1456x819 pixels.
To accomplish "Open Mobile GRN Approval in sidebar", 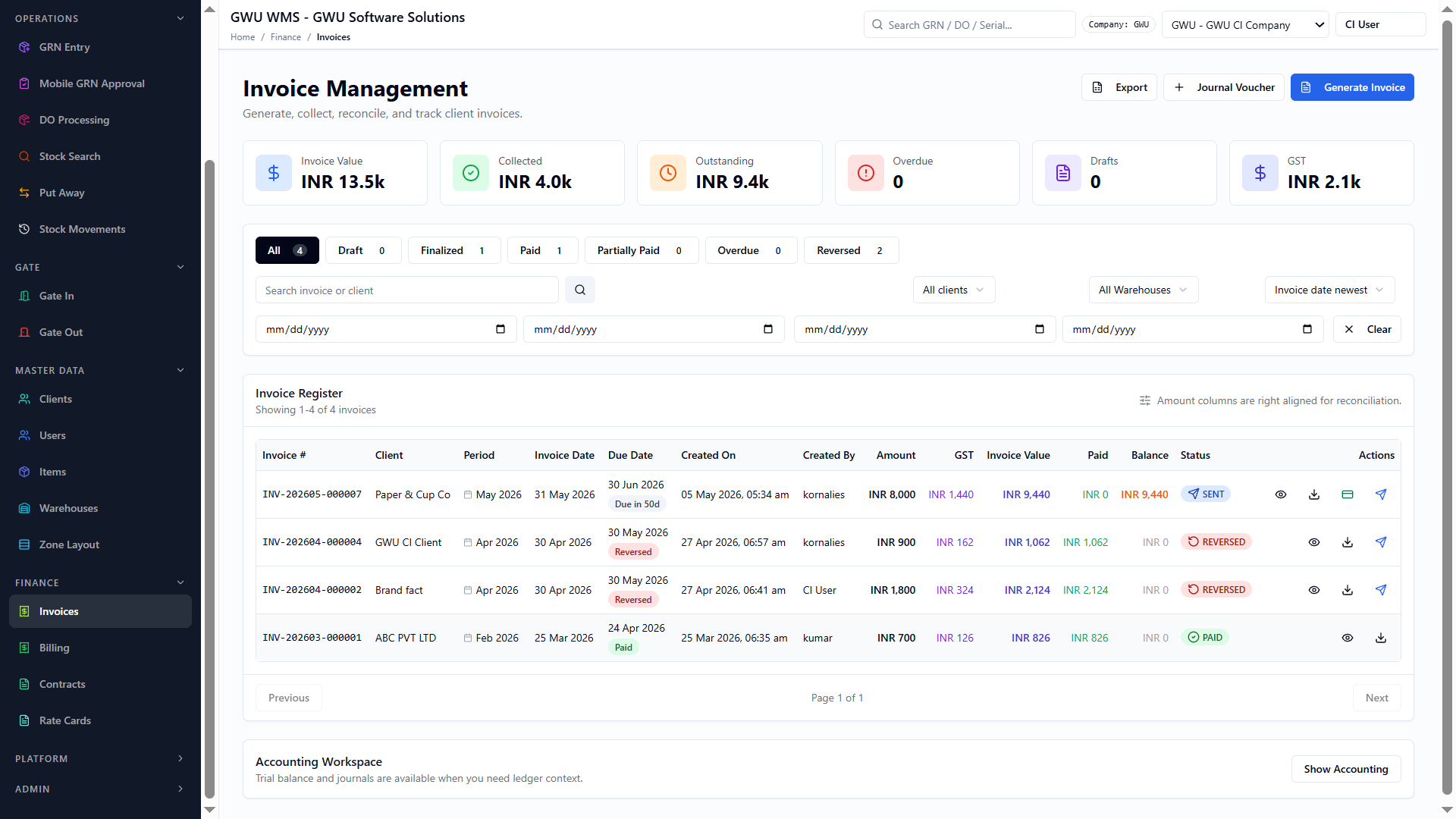I will pos(100,83).
